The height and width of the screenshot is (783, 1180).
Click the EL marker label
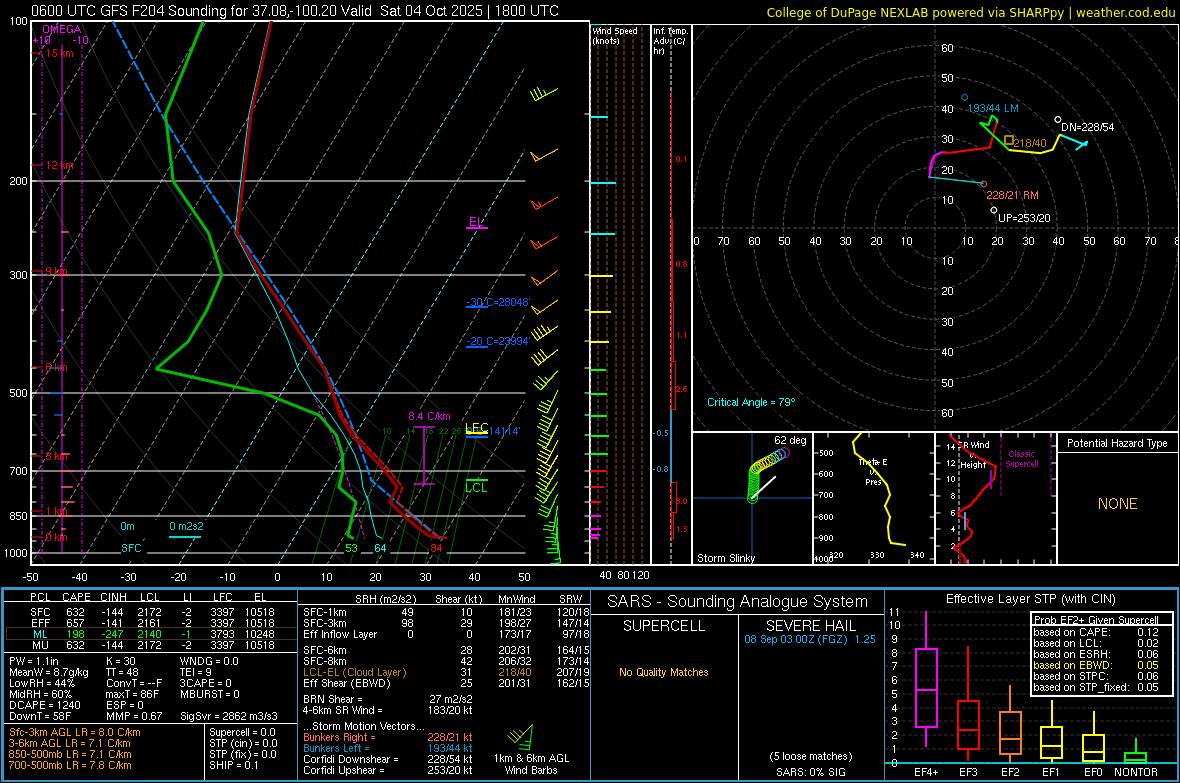[x=476, y=222]
